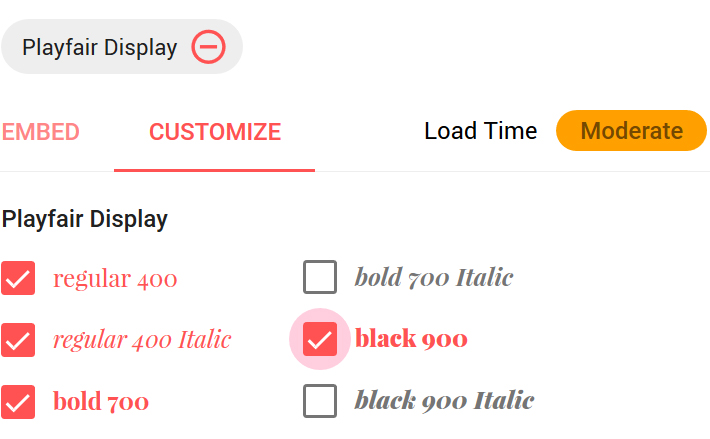Toggle off the black 900 checkbox
This screenshot has height=439, width=710.
[320, 339]
